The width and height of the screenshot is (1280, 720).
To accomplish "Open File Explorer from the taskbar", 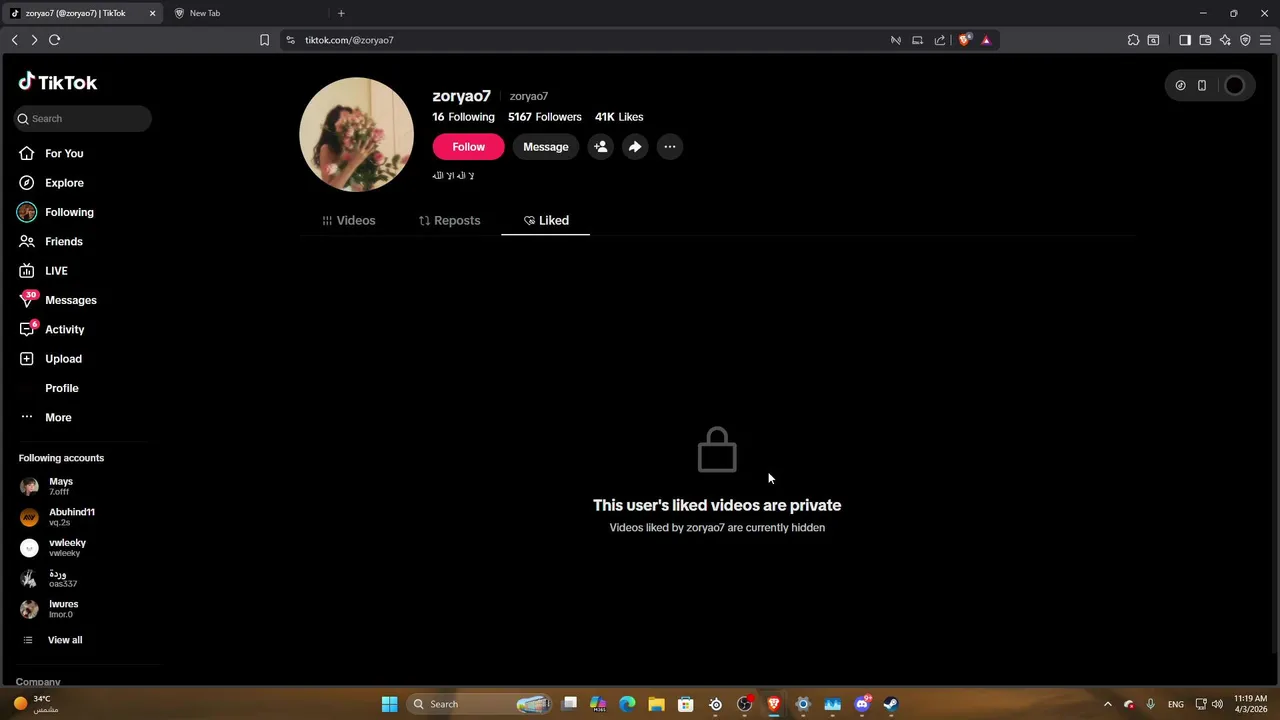I will (x=656, y=704).
